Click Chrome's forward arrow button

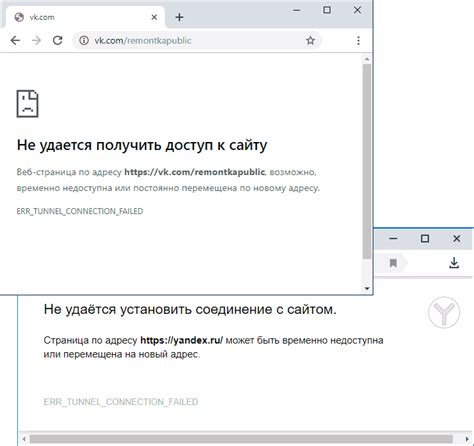(36, 41)
